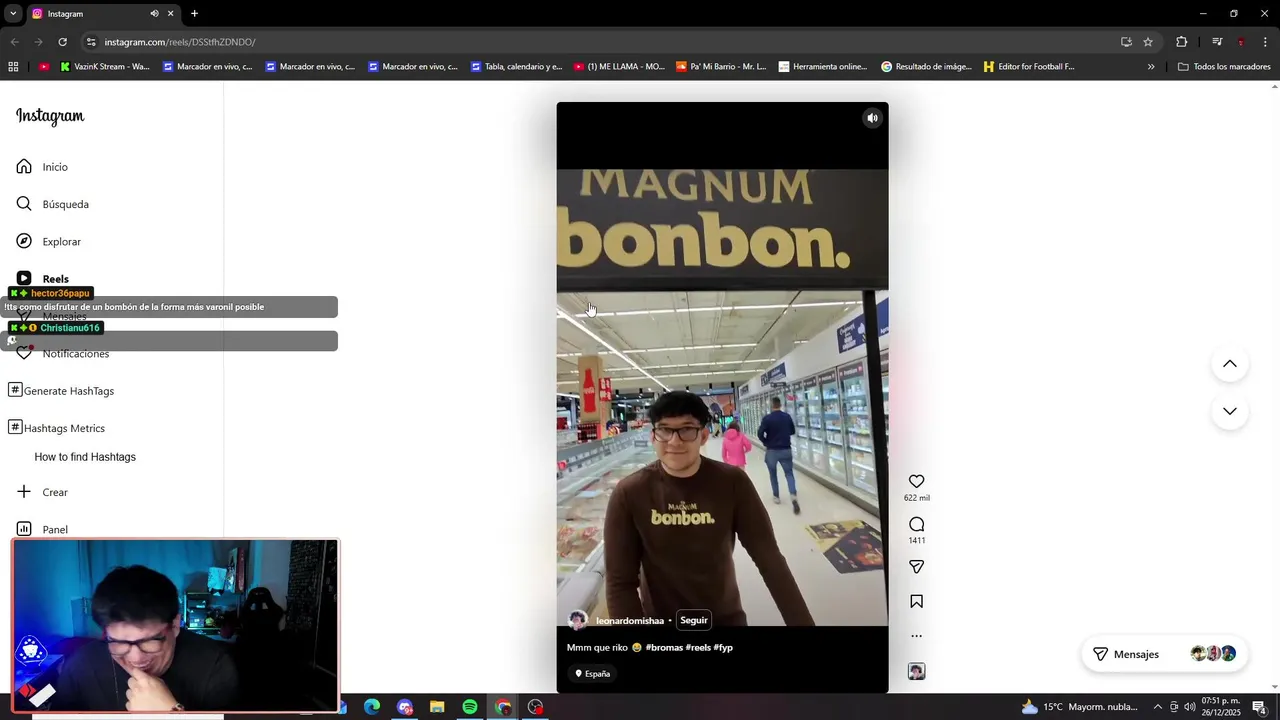
Task: Open the browser extensions puzzle icon
Action: point(1181,42)
